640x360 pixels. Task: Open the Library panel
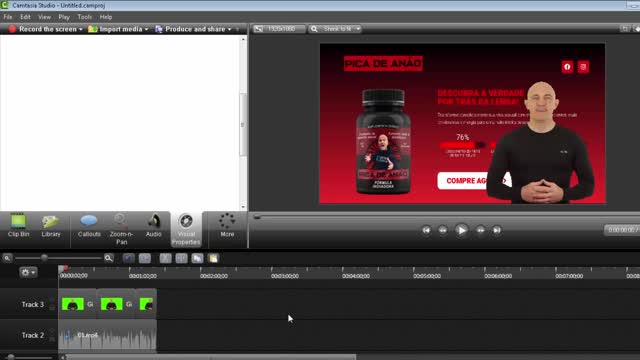(51, 225)
